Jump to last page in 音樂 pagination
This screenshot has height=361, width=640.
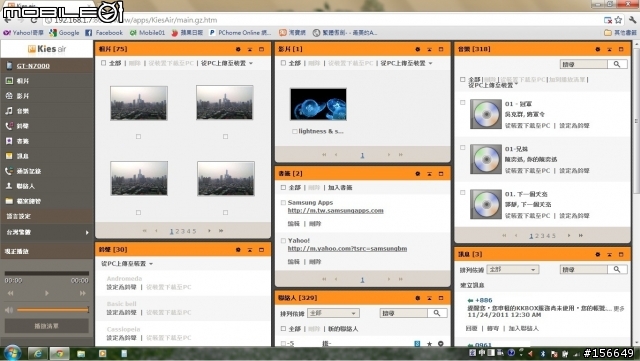pyautogui.click(x=581, y=236)
